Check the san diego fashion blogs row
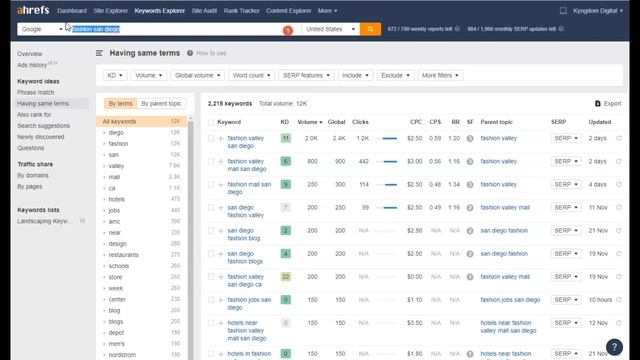This screenshot has width=640, height=360. click(x=211, y=253)
